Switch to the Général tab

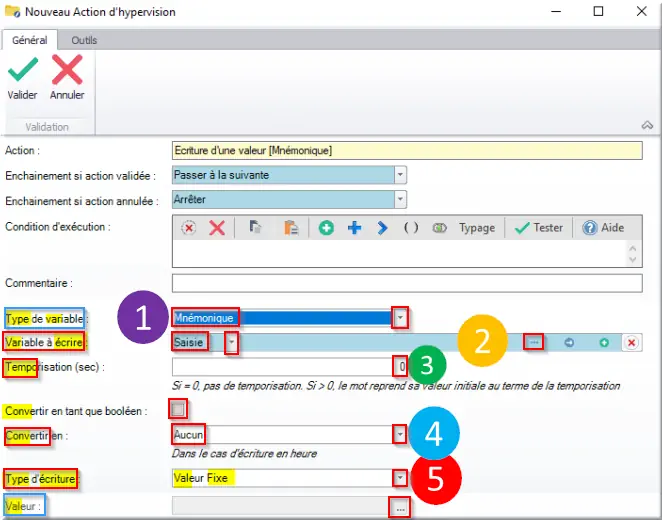tap(30, 40)
